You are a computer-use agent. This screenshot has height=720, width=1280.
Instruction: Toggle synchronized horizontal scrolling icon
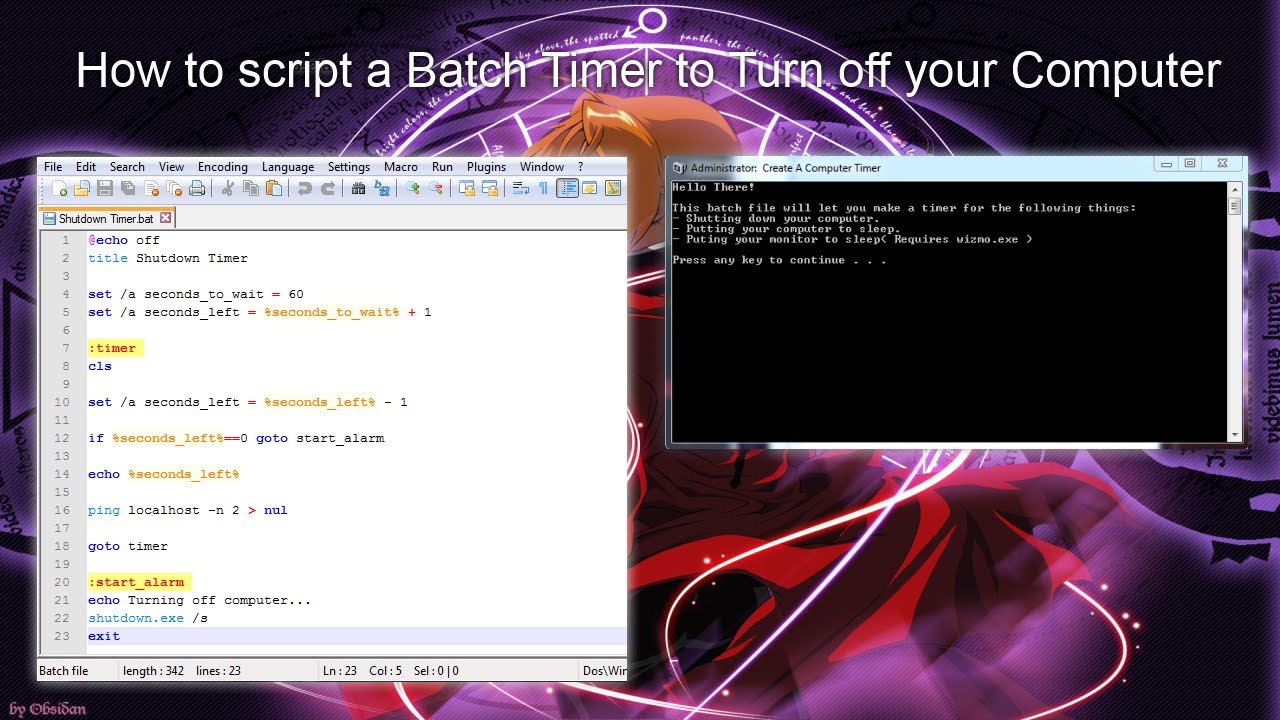tap(490, 188)
